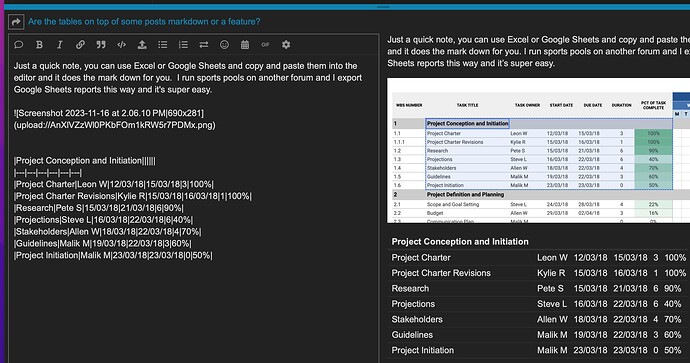Click the 'Projections' cell in the preview table
The width and height of the screenshot is (690, 363).
[413, 304]
